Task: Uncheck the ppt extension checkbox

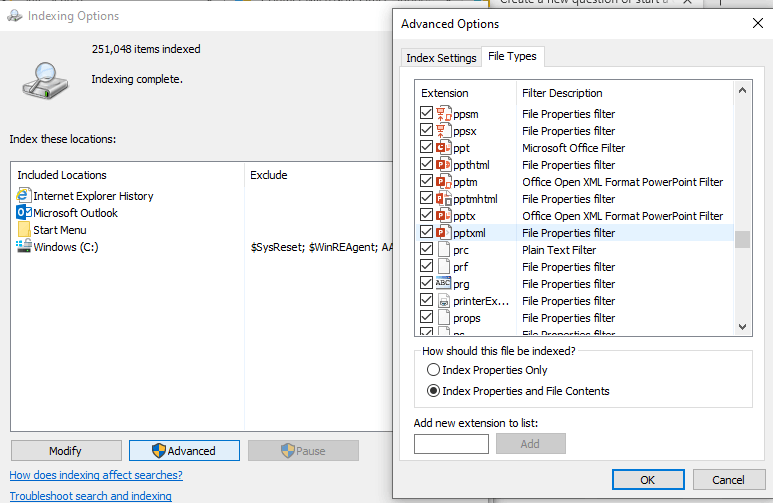Action: point(426,147)
